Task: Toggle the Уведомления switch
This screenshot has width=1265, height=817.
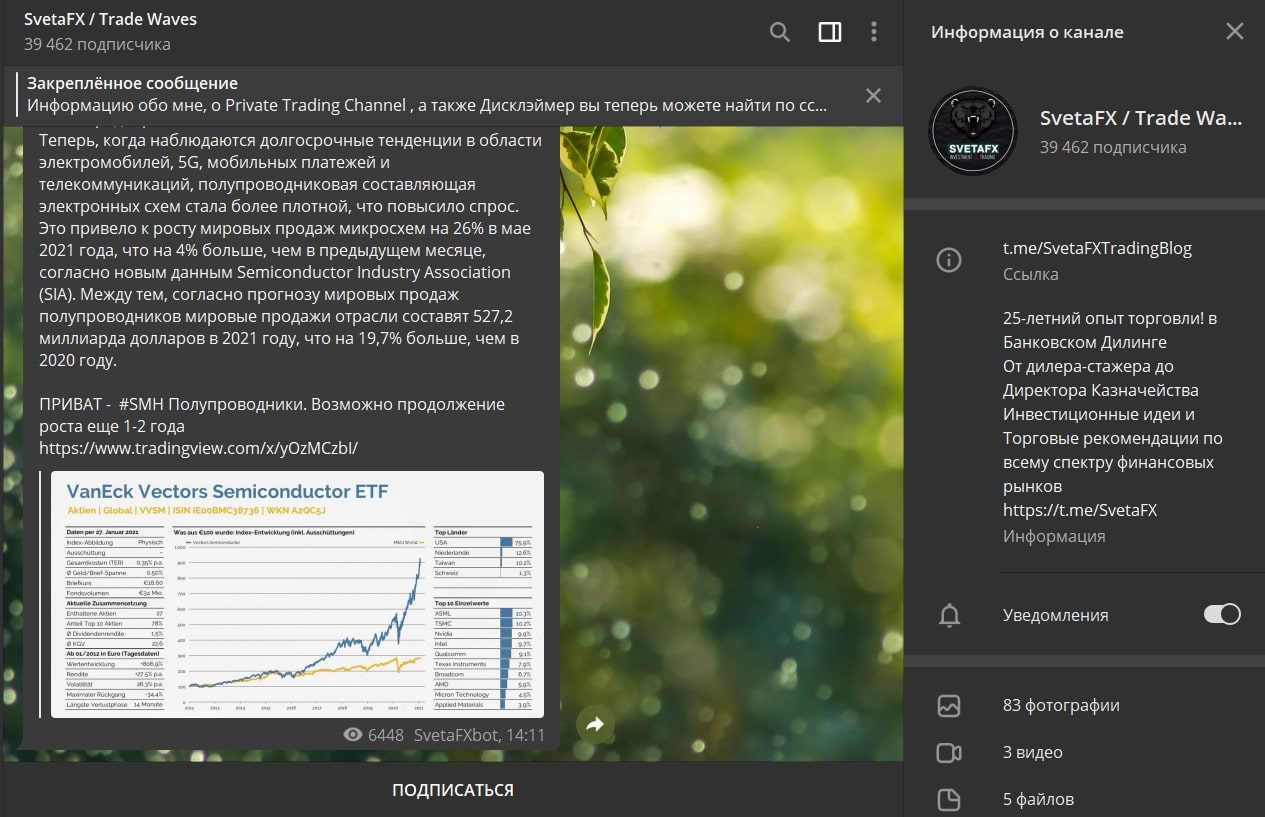Action: [x=1222, y=615]
